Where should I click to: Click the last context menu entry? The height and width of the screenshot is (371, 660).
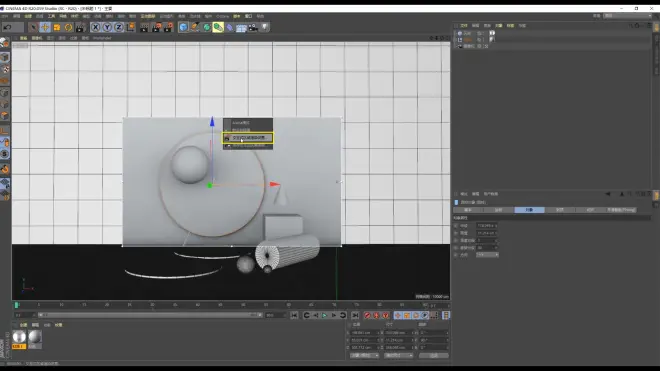click(x=248, y=146)
